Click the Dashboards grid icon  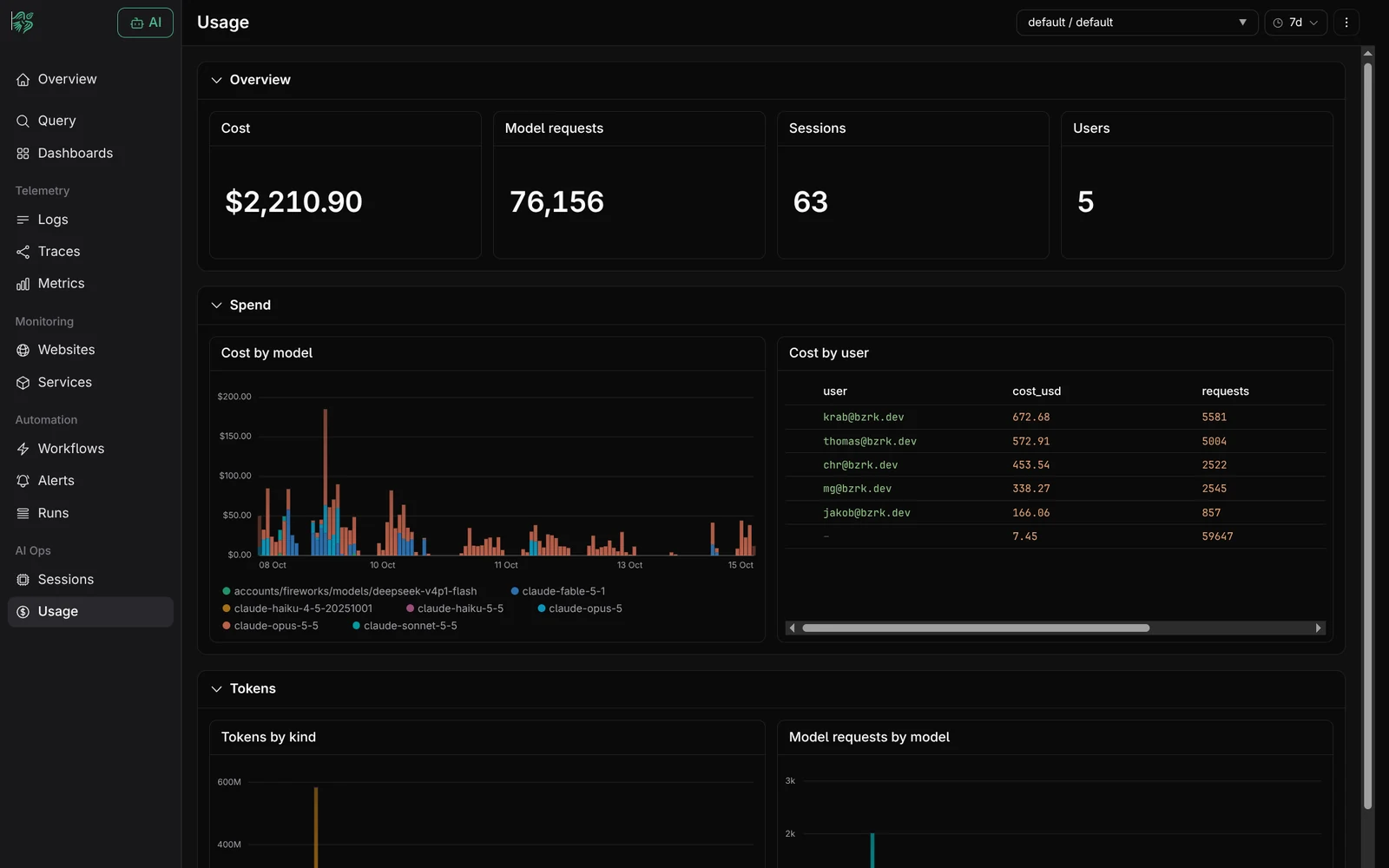click(23, 154)
